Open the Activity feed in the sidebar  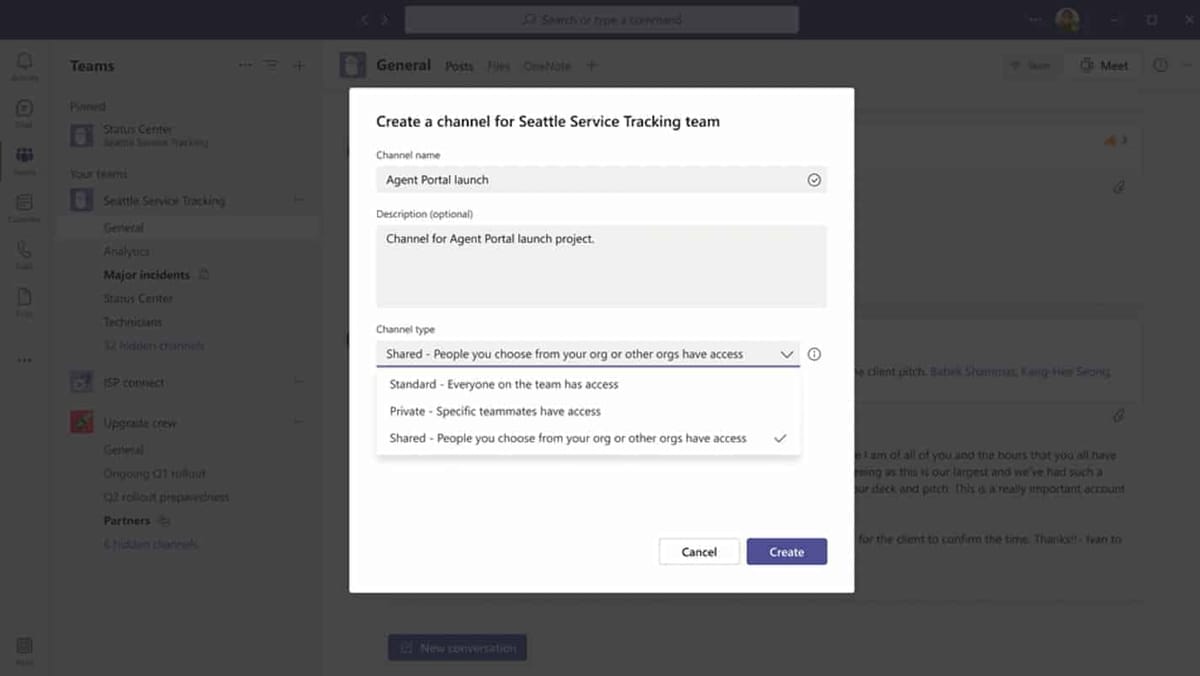(x=24, y=63)
